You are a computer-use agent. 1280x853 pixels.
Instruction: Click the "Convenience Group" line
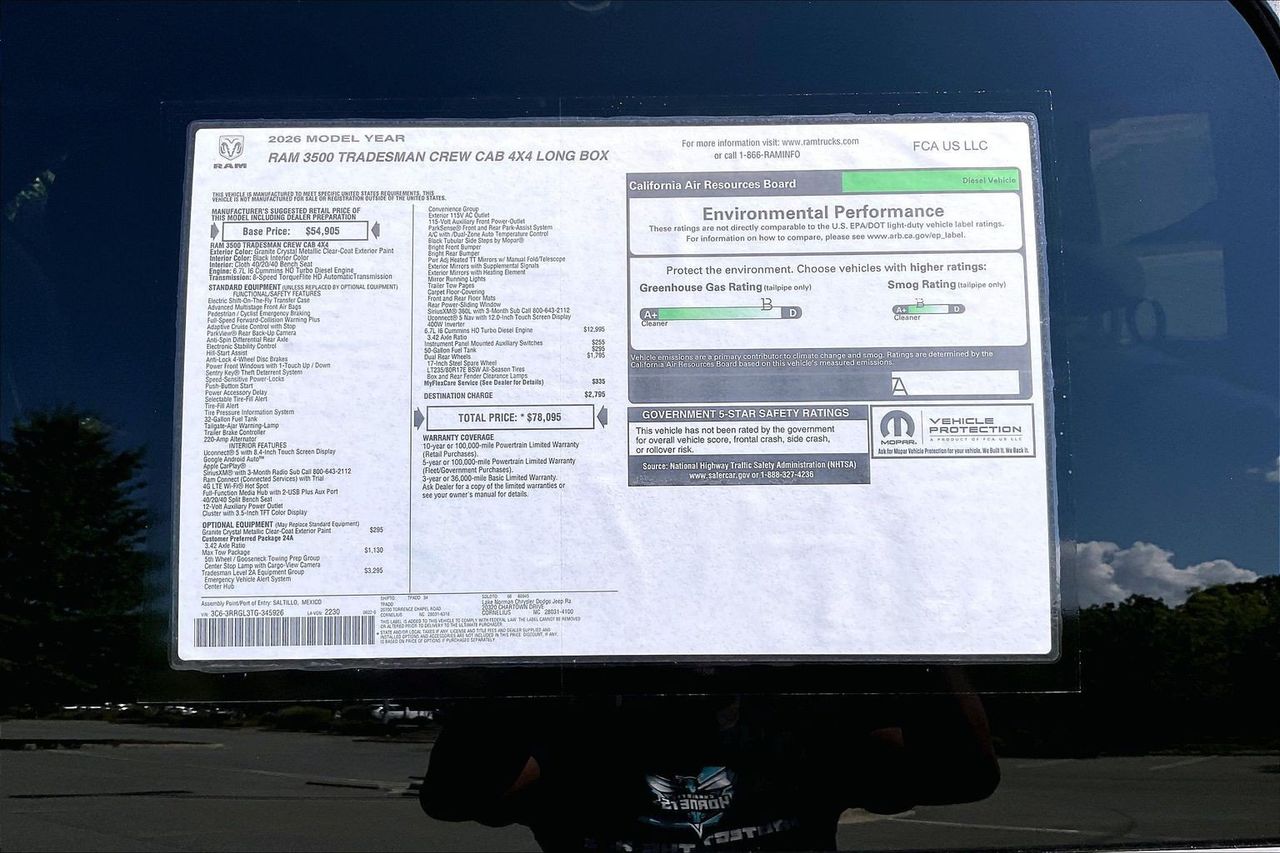pos(453,209)
